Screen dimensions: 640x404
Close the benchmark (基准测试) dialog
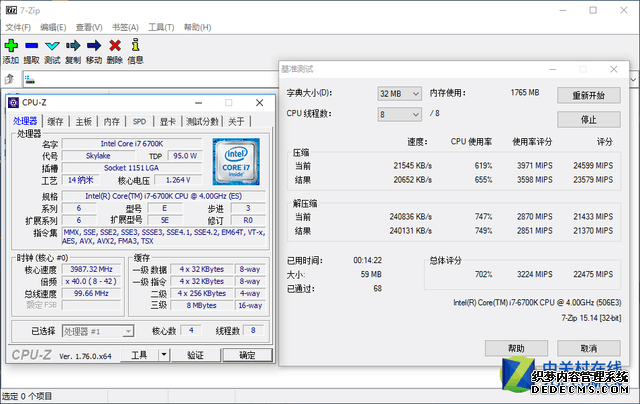click(x=613, y=69)
